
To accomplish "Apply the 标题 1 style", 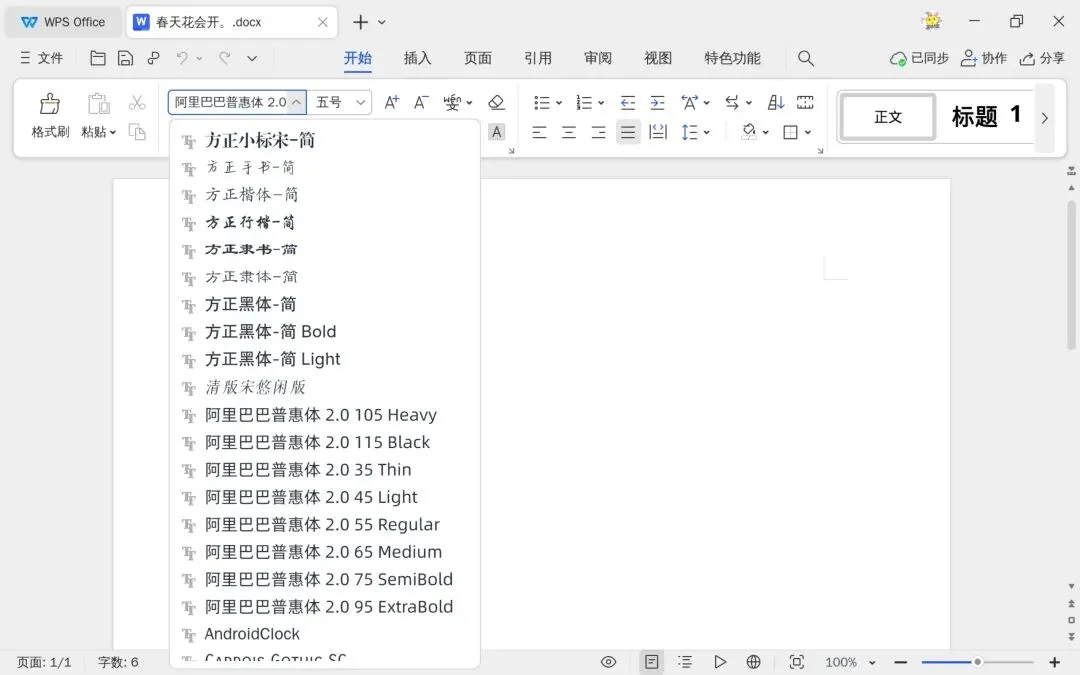I will tap(986, 116).
